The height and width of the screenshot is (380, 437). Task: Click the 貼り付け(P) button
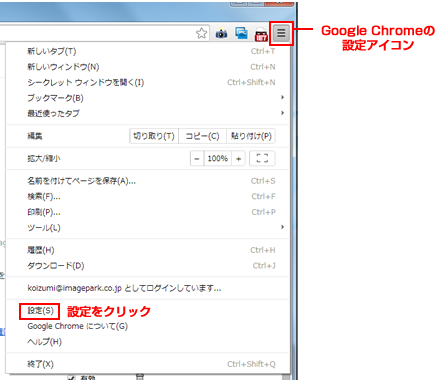click(x=251, y=136)
